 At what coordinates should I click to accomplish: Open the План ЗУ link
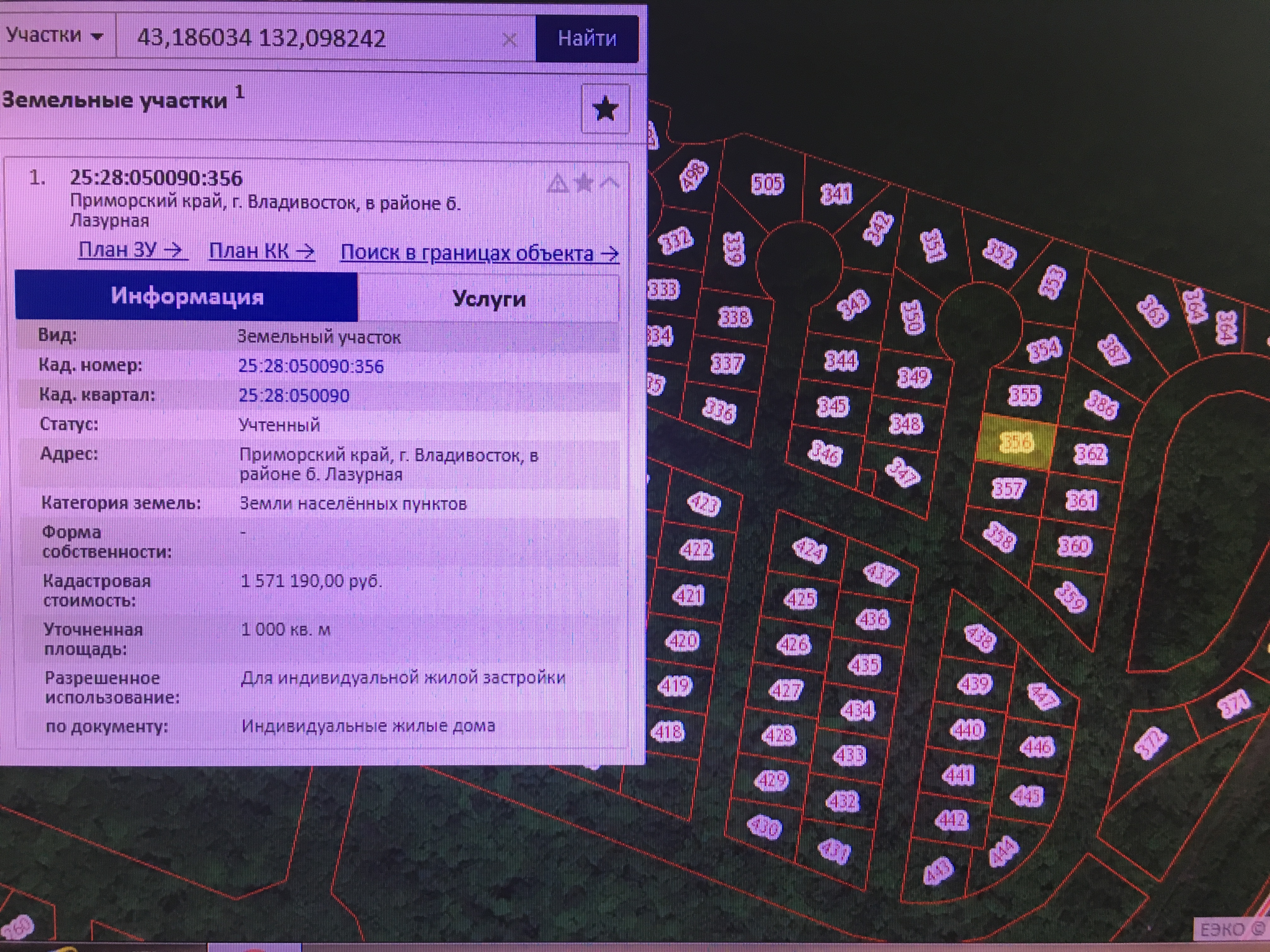131,250
